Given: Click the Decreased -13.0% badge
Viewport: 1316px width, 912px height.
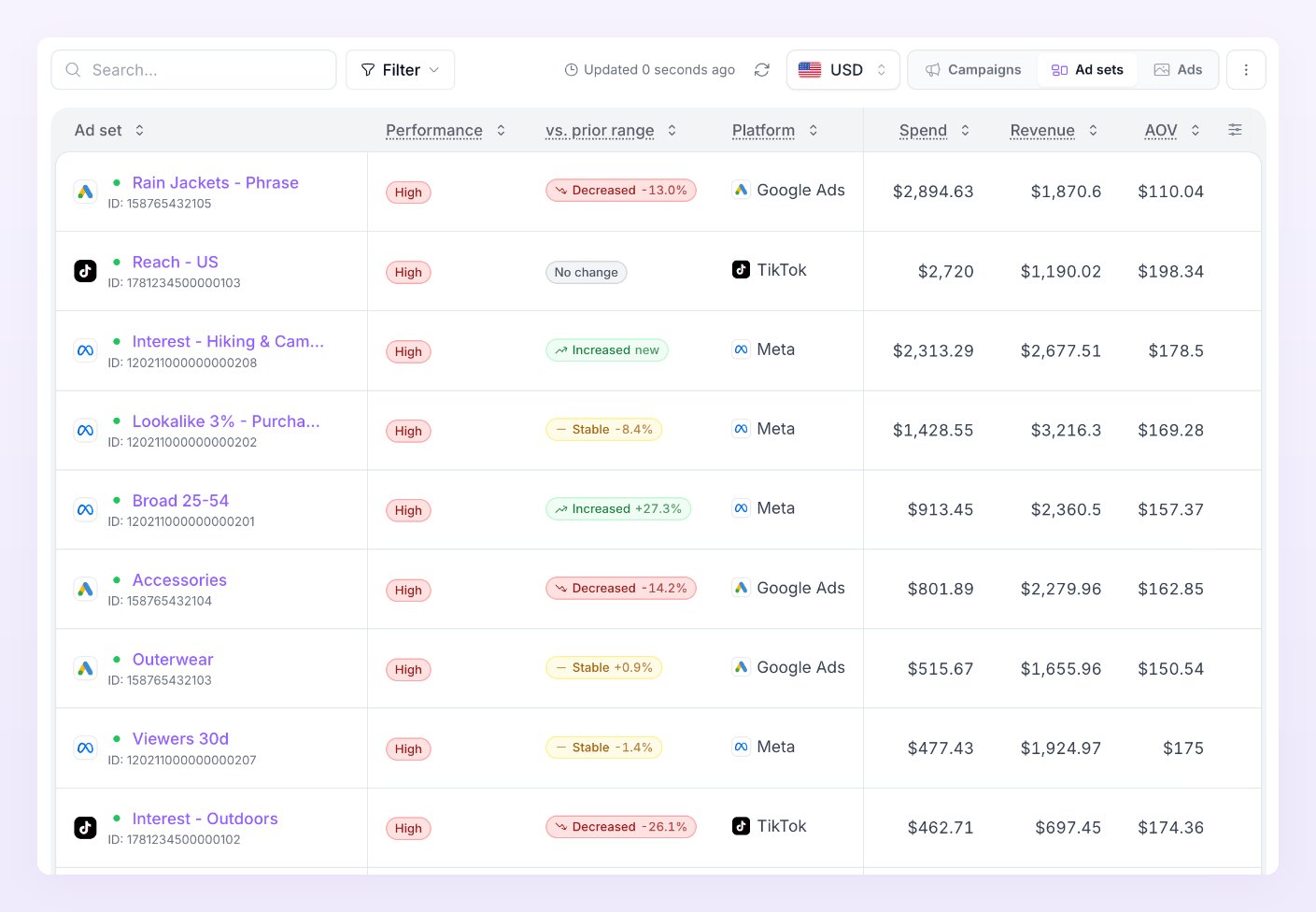Looking at the screenshot, I should pos(621,191).
